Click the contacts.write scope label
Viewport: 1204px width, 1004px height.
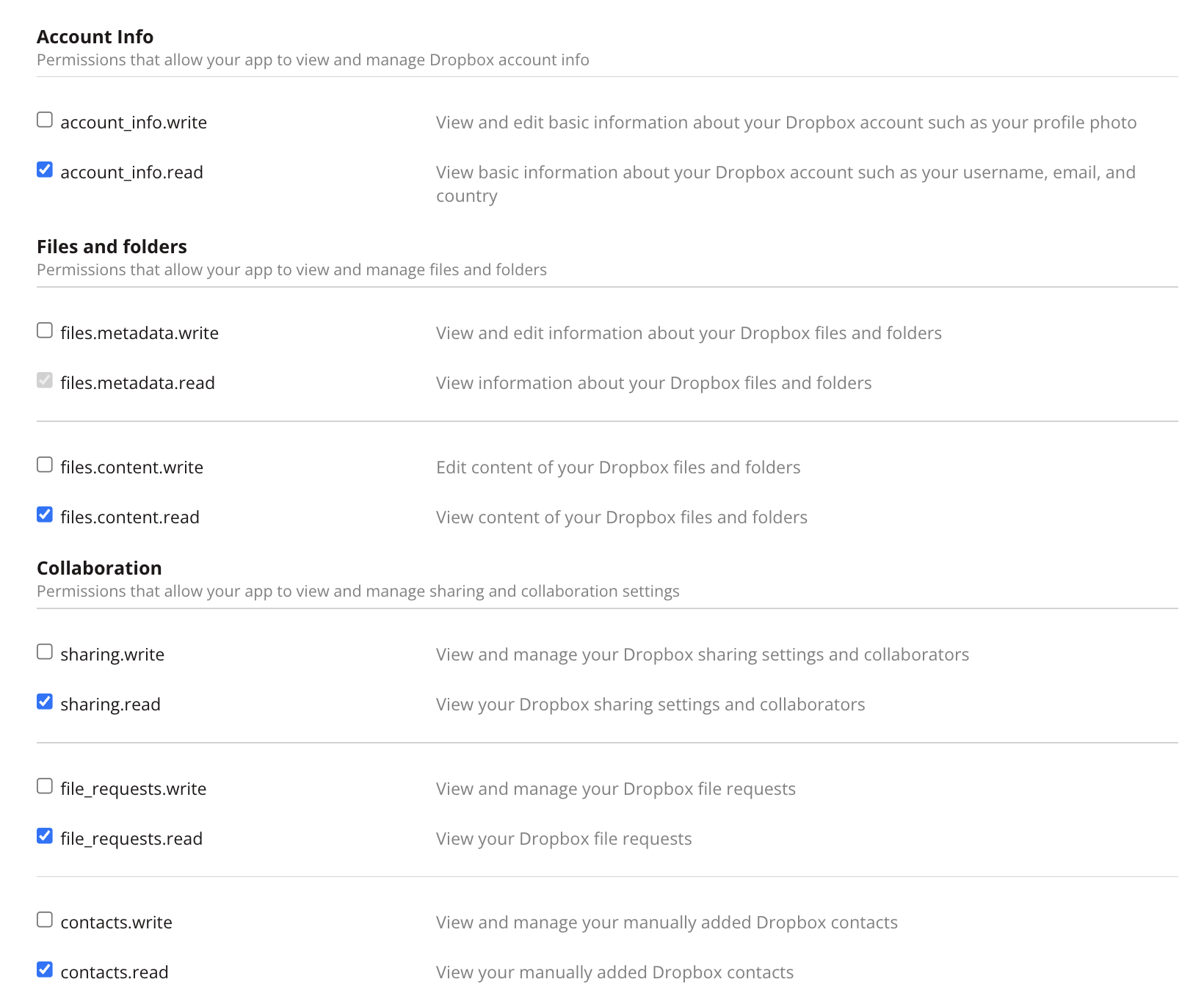tap(116, 923)
